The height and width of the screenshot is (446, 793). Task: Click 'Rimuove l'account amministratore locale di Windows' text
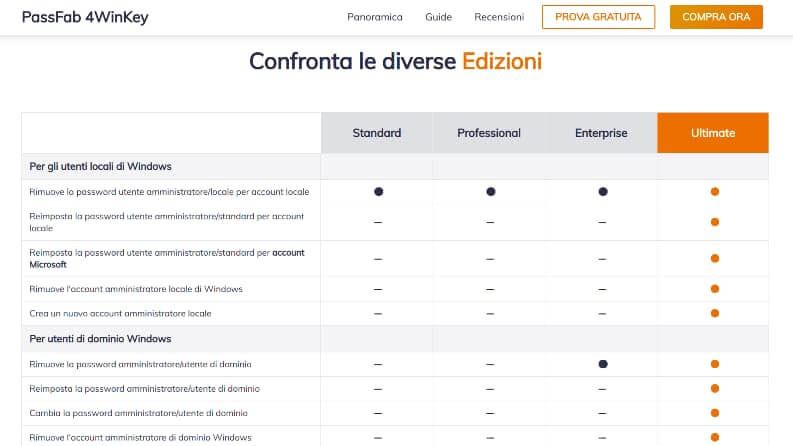[x=136, y=289]
